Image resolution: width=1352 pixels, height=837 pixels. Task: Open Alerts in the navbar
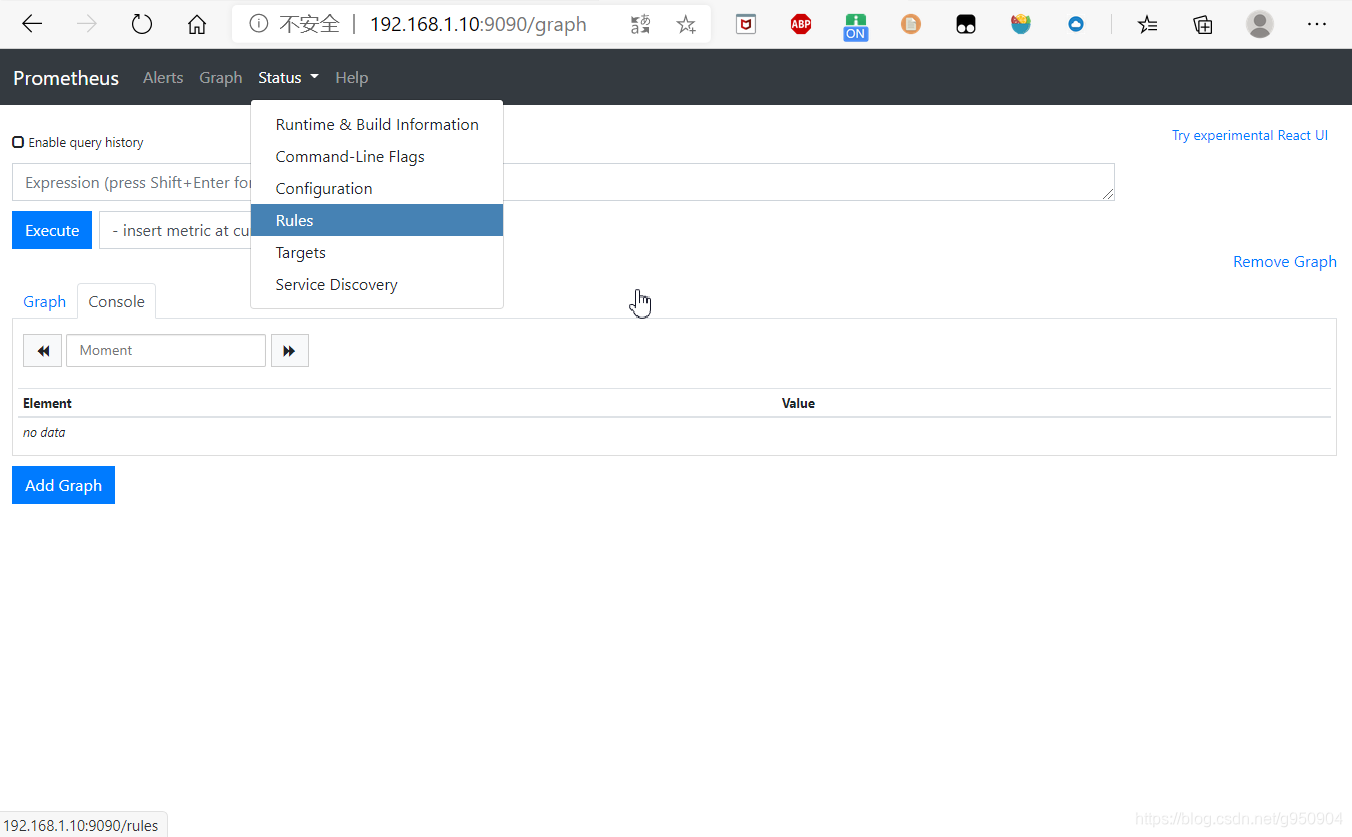(x=163, y=77)
